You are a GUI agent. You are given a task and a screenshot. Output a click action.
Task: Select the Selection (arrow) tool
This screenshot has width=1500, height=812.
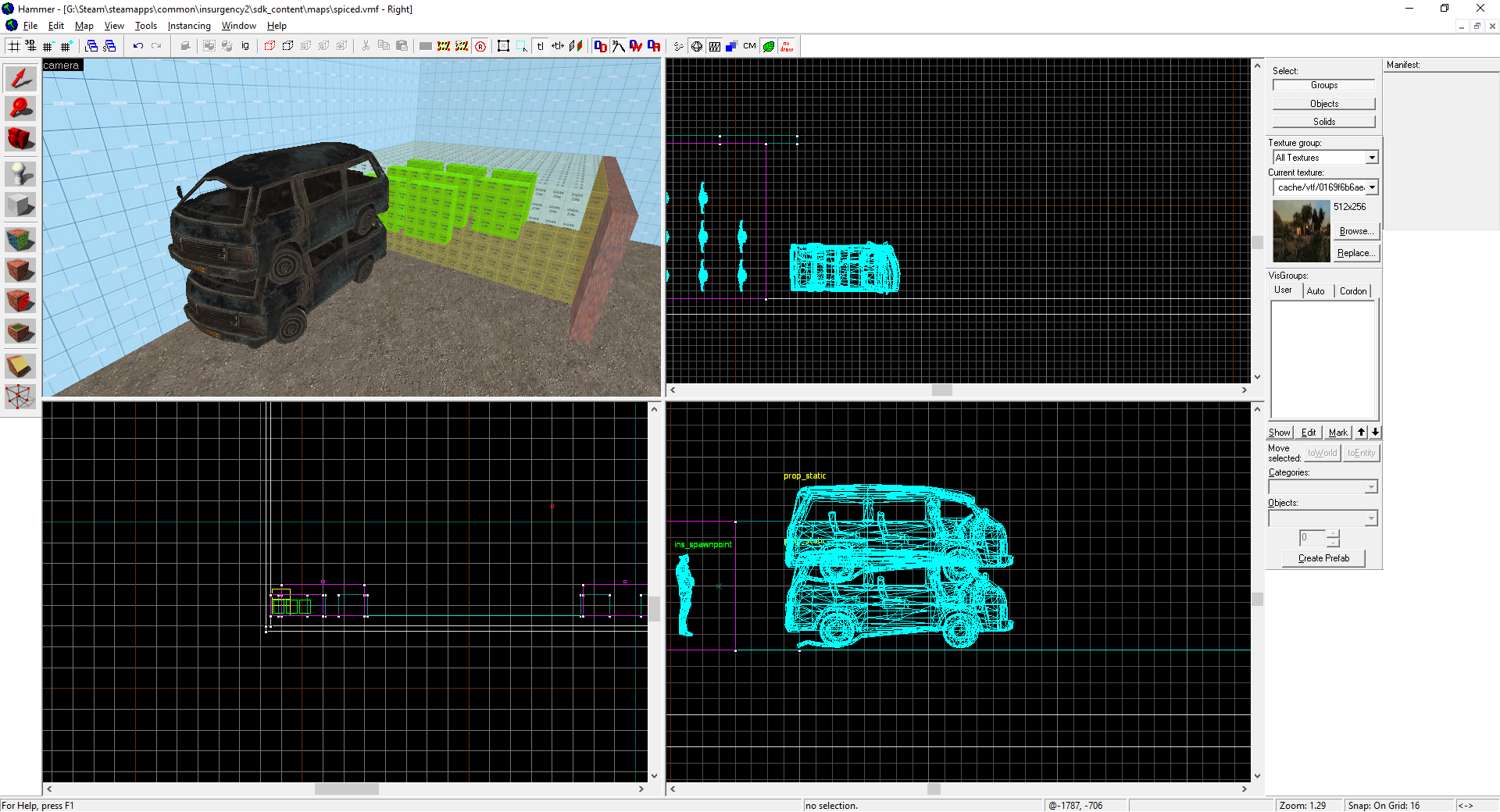pyautogui.click(x=20, y=78)
